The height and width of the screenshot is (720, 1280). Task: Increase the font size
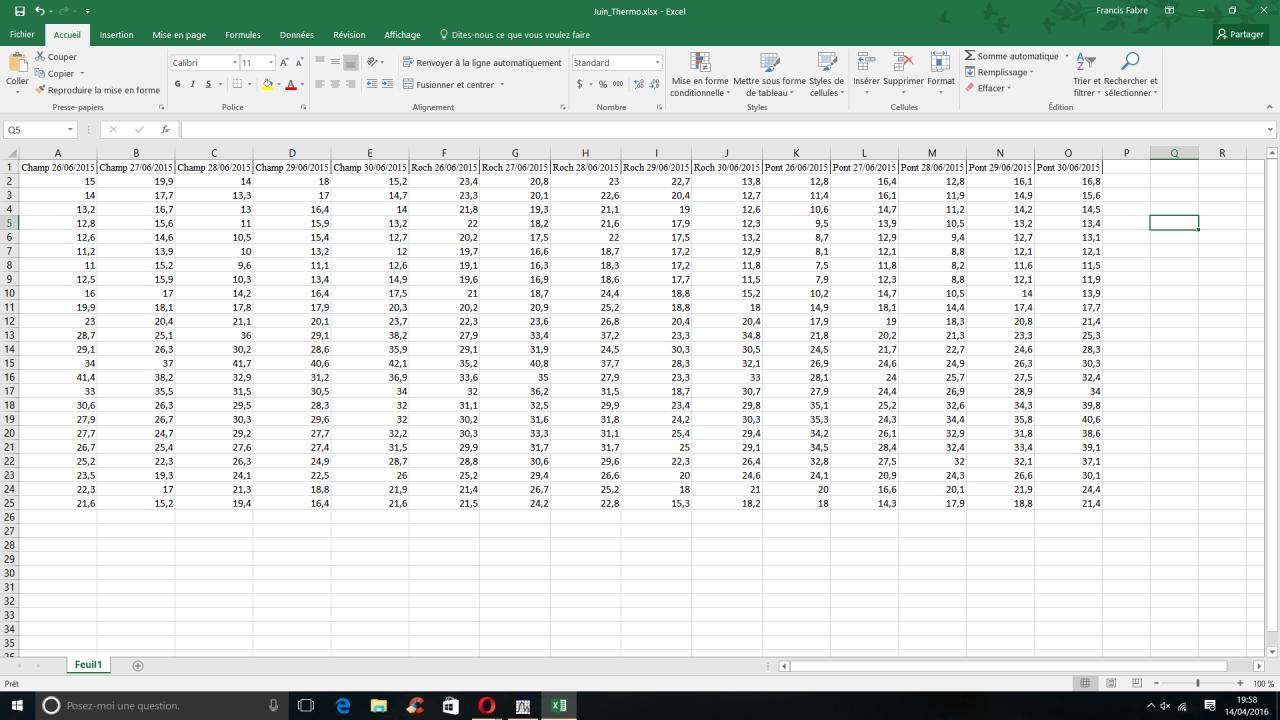point(284,63)
